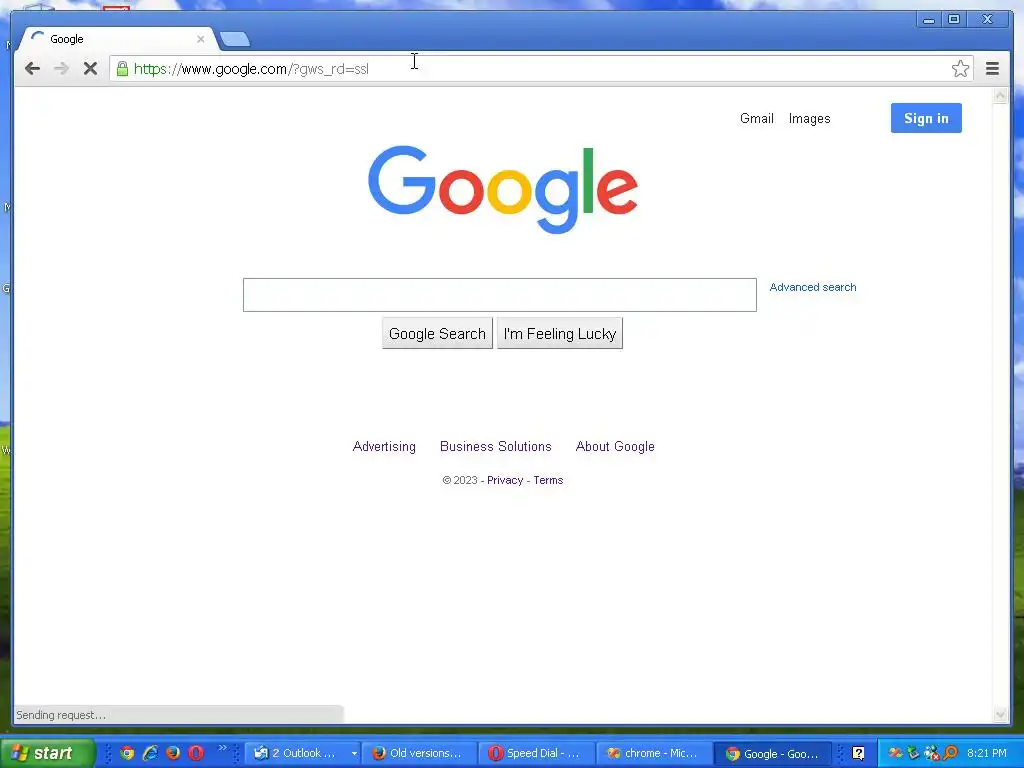Bookmark this page with the star icon
Image resolution: width=1024 pixels, height=768 pixels.
coord(960,69)
